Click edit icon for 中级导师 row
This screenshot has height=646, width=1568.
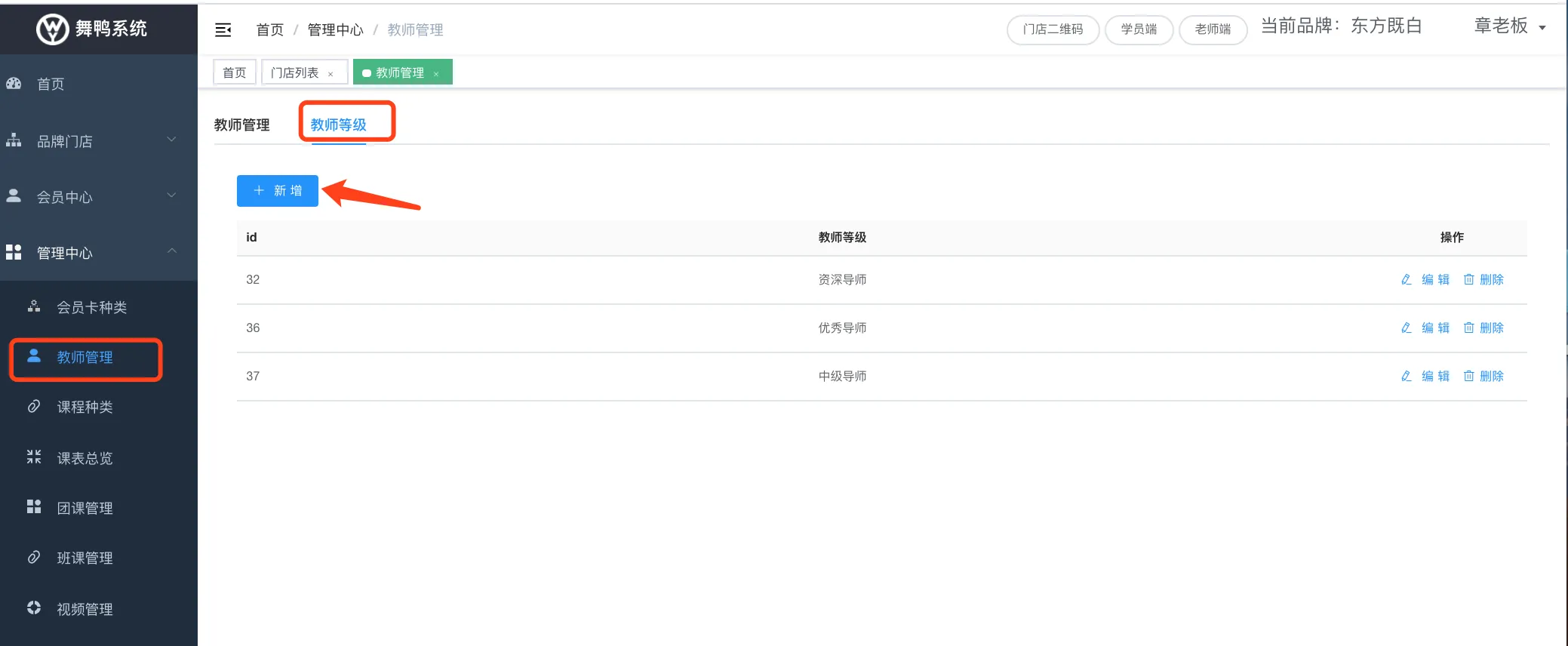[1407, 377]
